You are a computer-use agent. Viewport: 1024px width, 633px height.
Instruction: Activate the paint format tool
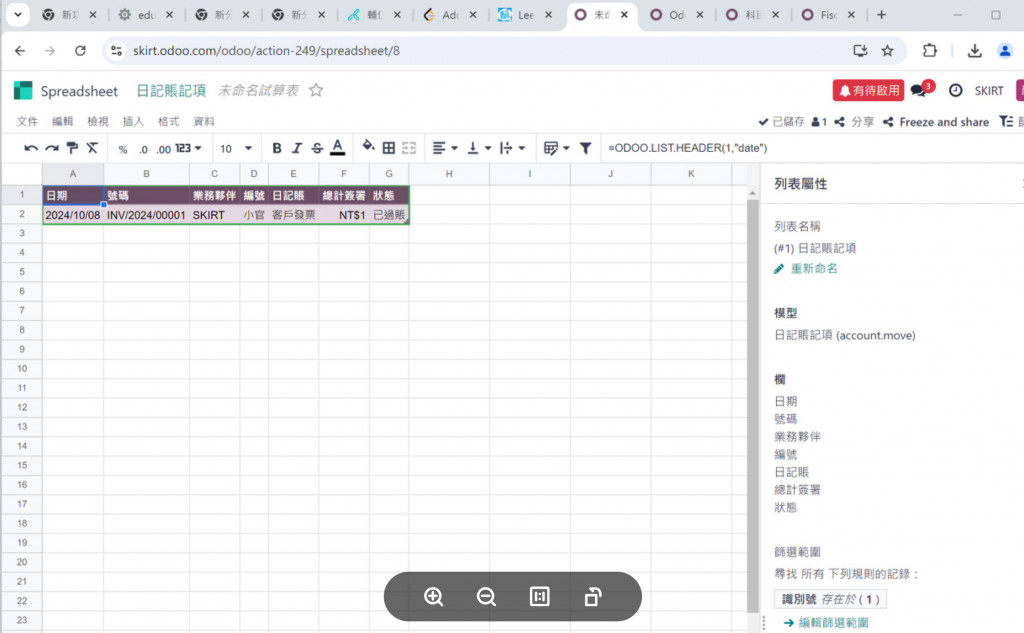(x=72, y=148)
